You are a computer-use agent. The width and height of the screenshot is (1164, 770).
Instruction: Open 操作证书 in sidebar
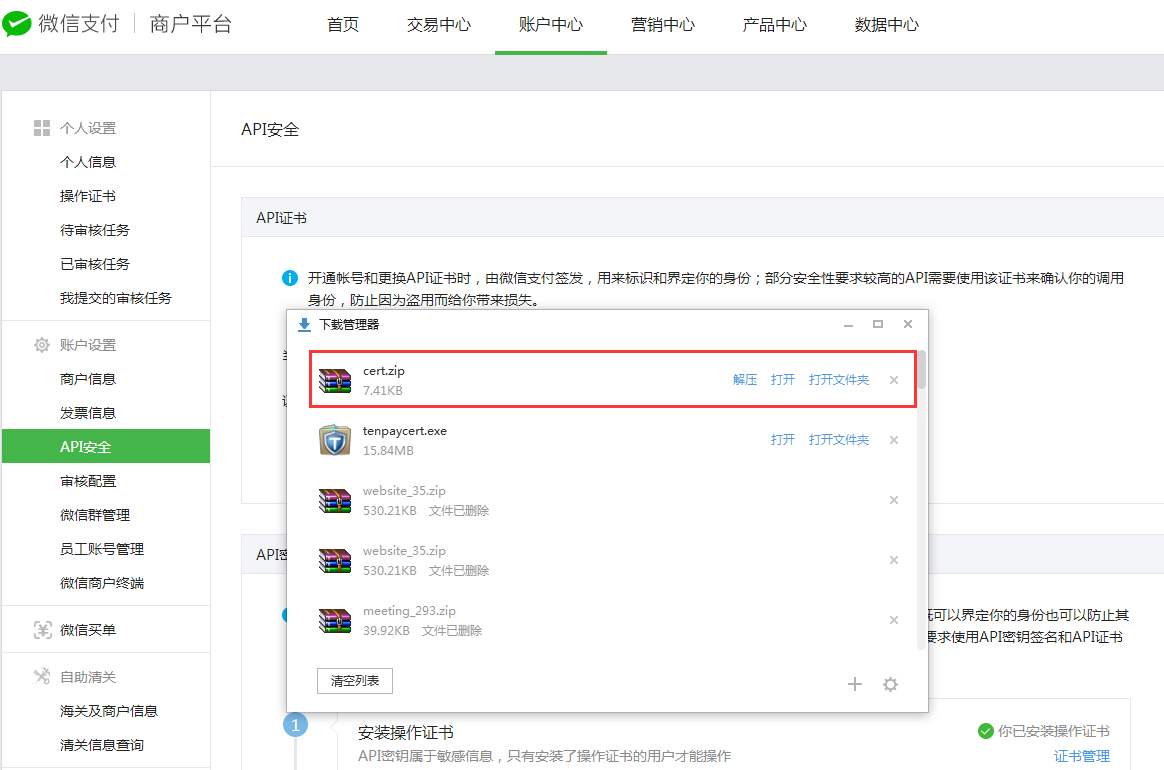pyautogui.click(x=88, y=196)
